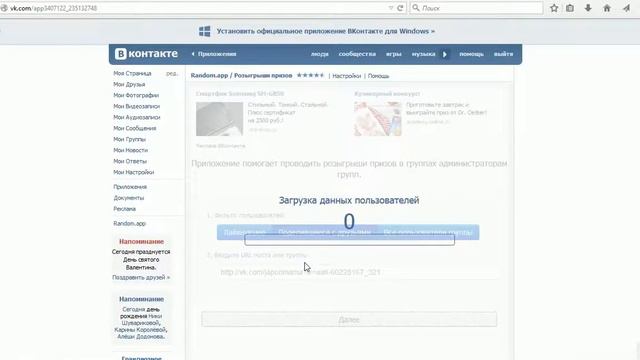
Task: Select the rightmost user filter button
Action: (428, 232)
